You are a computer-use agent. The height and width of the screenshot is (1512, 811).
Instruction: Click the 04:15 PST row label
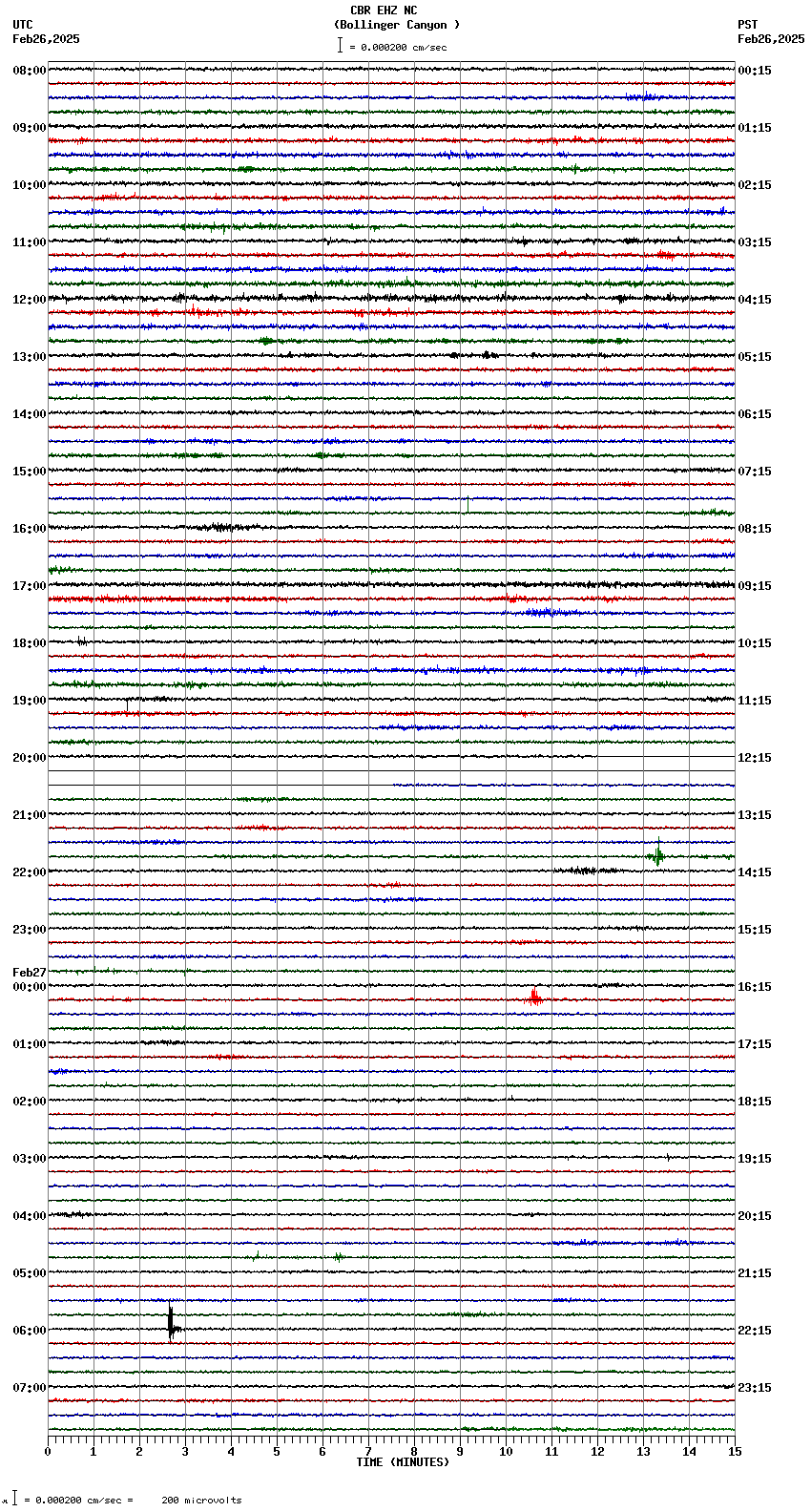tap(755, 300)
